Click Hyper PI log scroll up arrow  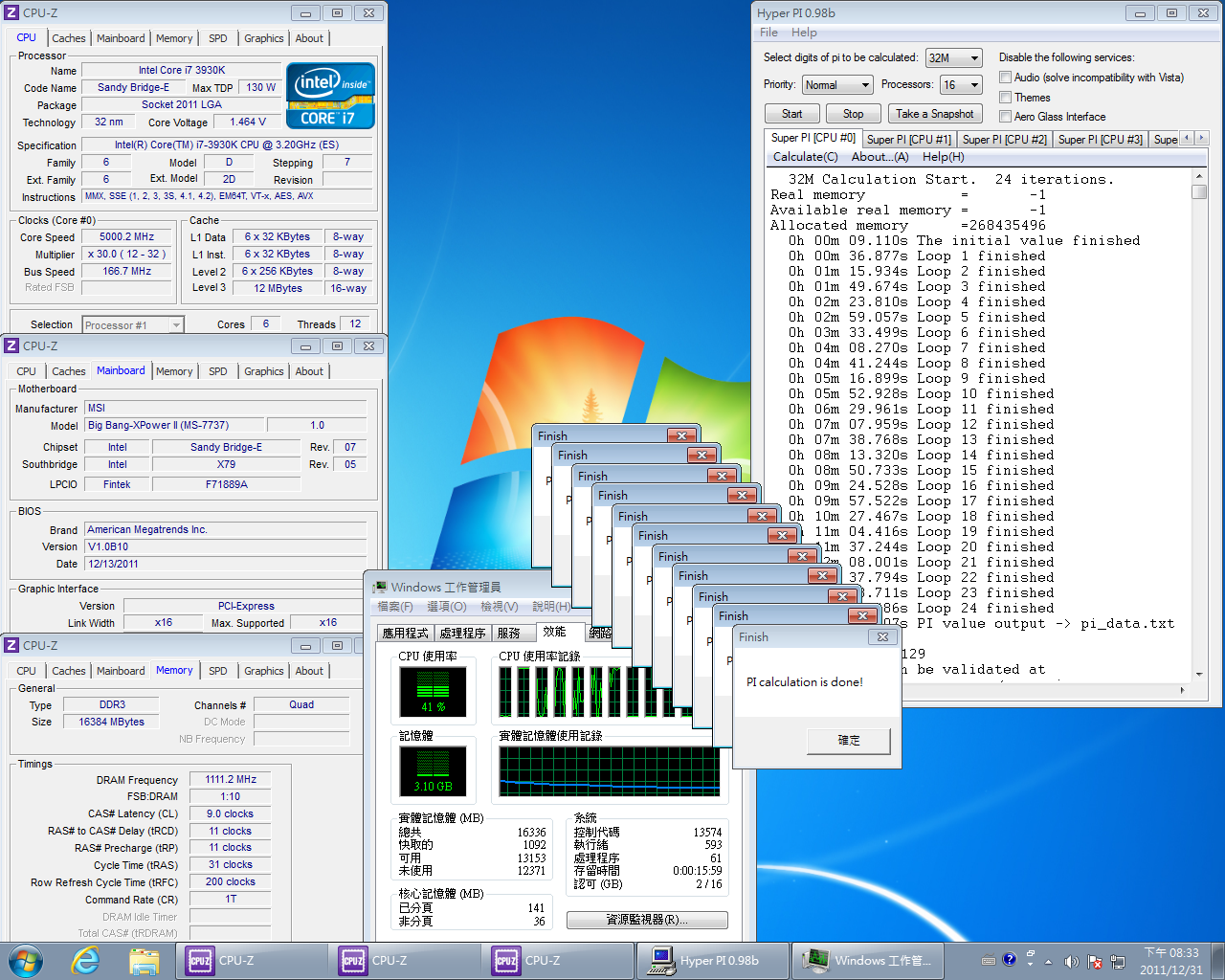tap(1198, 177)
